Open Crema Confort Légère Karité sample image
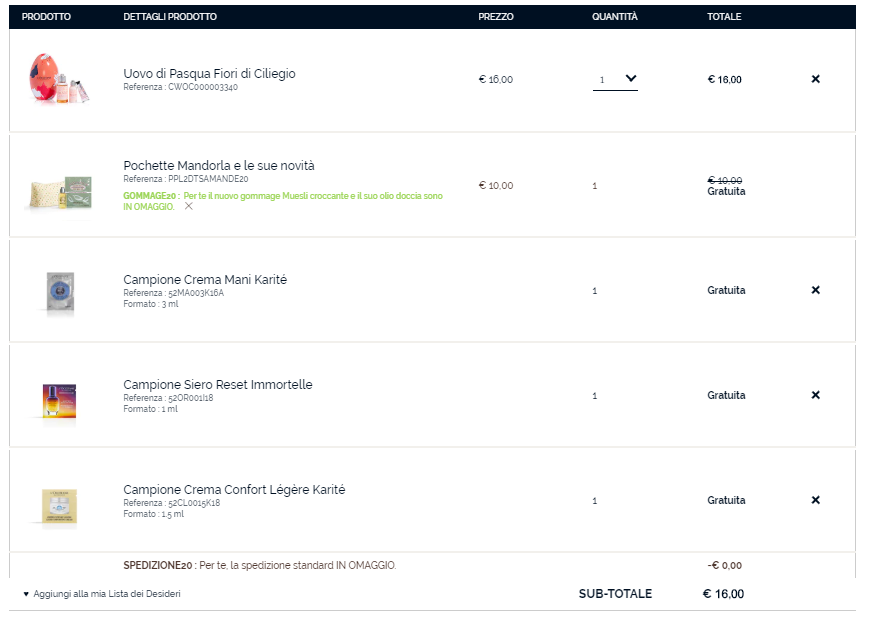877x637 pixels. tap(60, 502)
